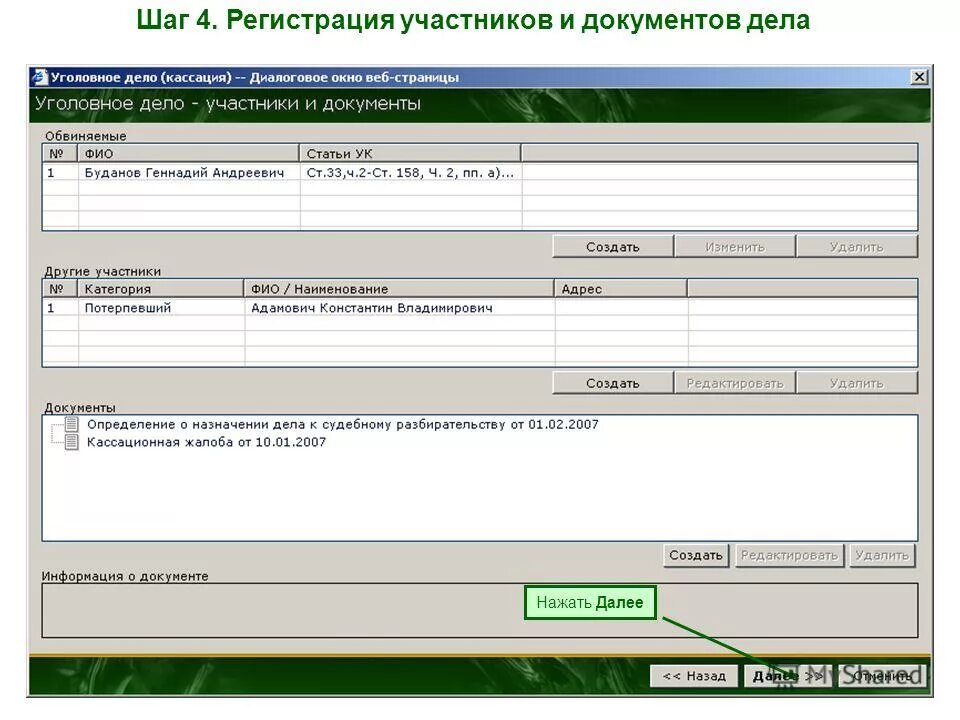Click the Далее >> button
The height and width of the screenshot is (720, 960).
pos(790,675)
